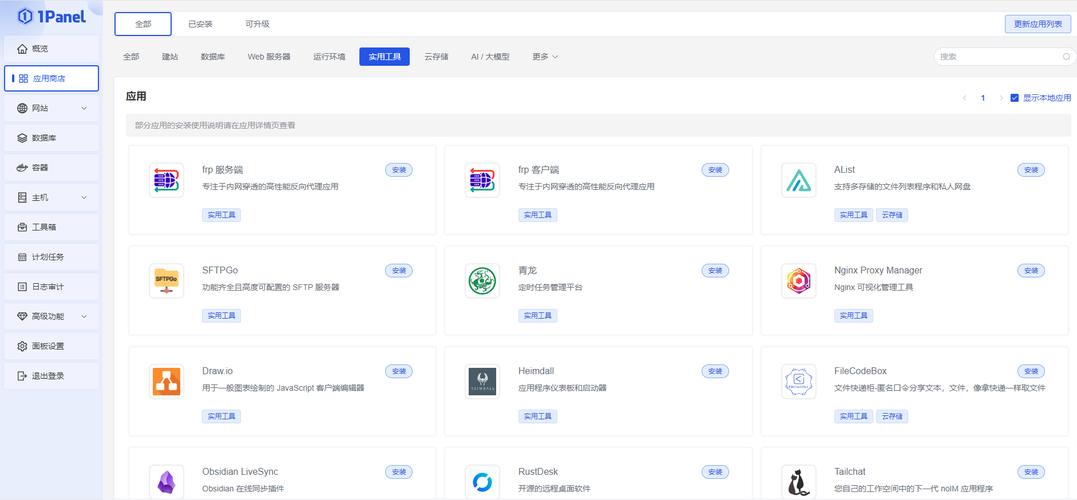Open 容器 in the sidebar

pos(51,167)
